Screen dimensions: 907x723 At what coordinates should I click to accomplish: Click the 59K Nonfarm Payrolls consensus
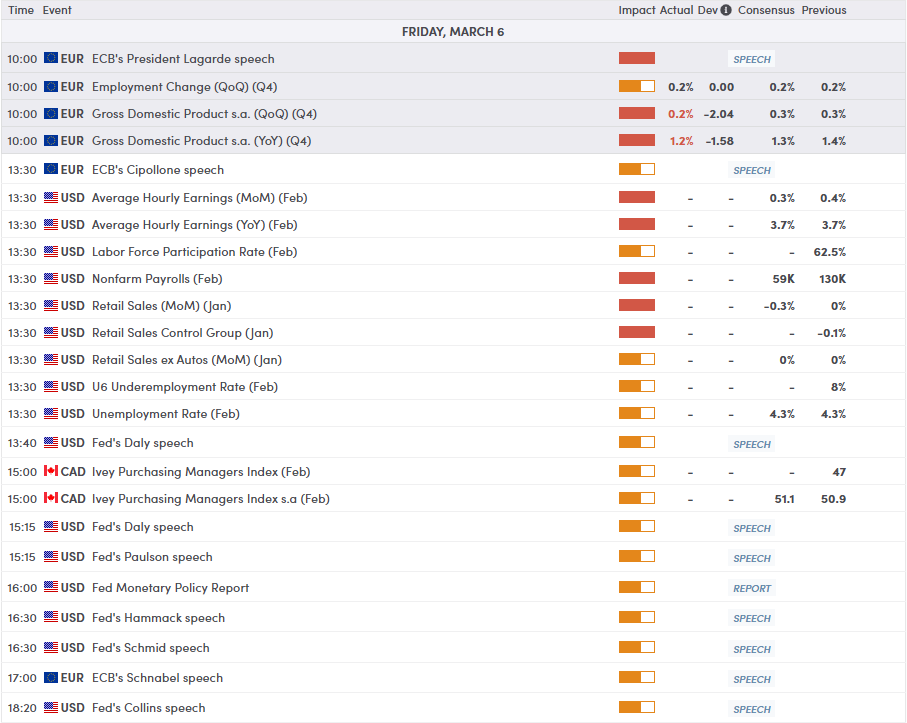[x=783, y=279]
